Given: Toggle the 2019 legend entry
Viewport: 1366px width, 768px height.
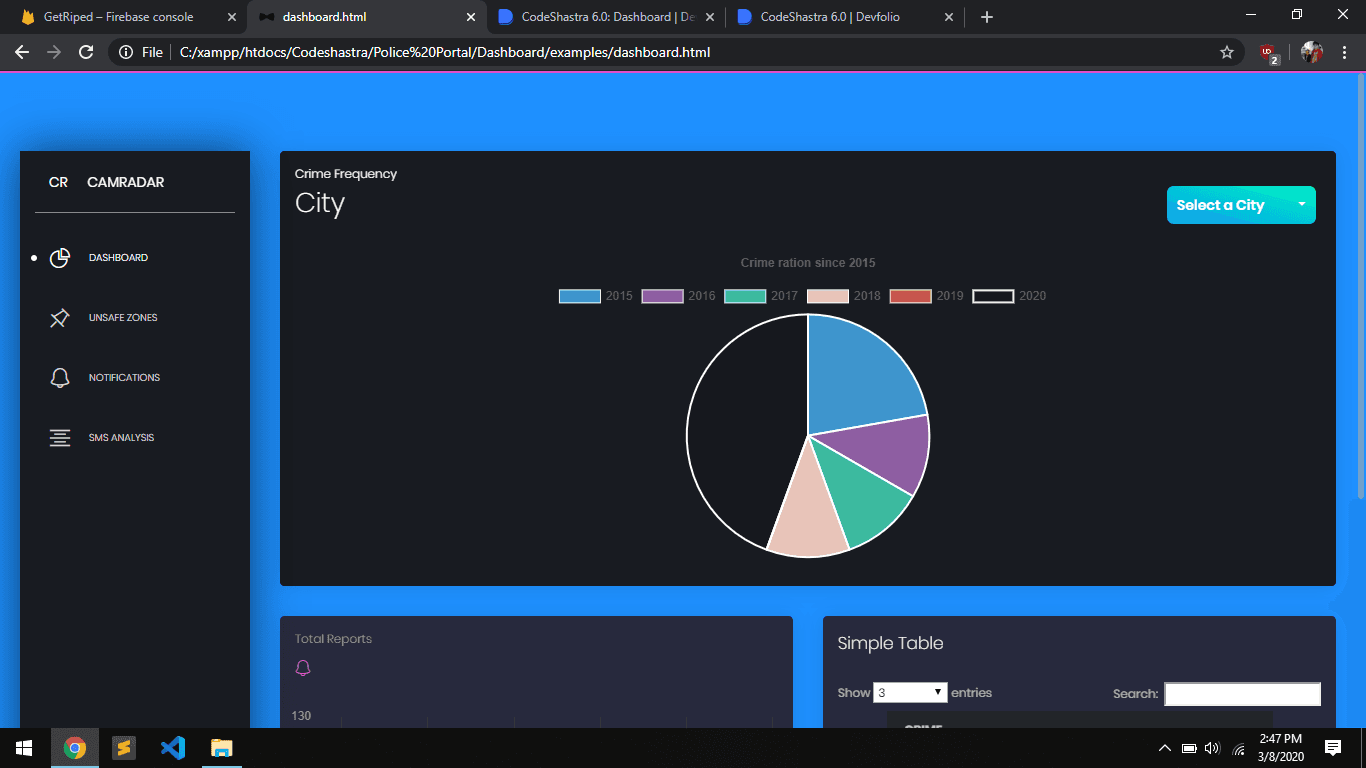Looking at the screenshot, I should (x=927, y=296).
